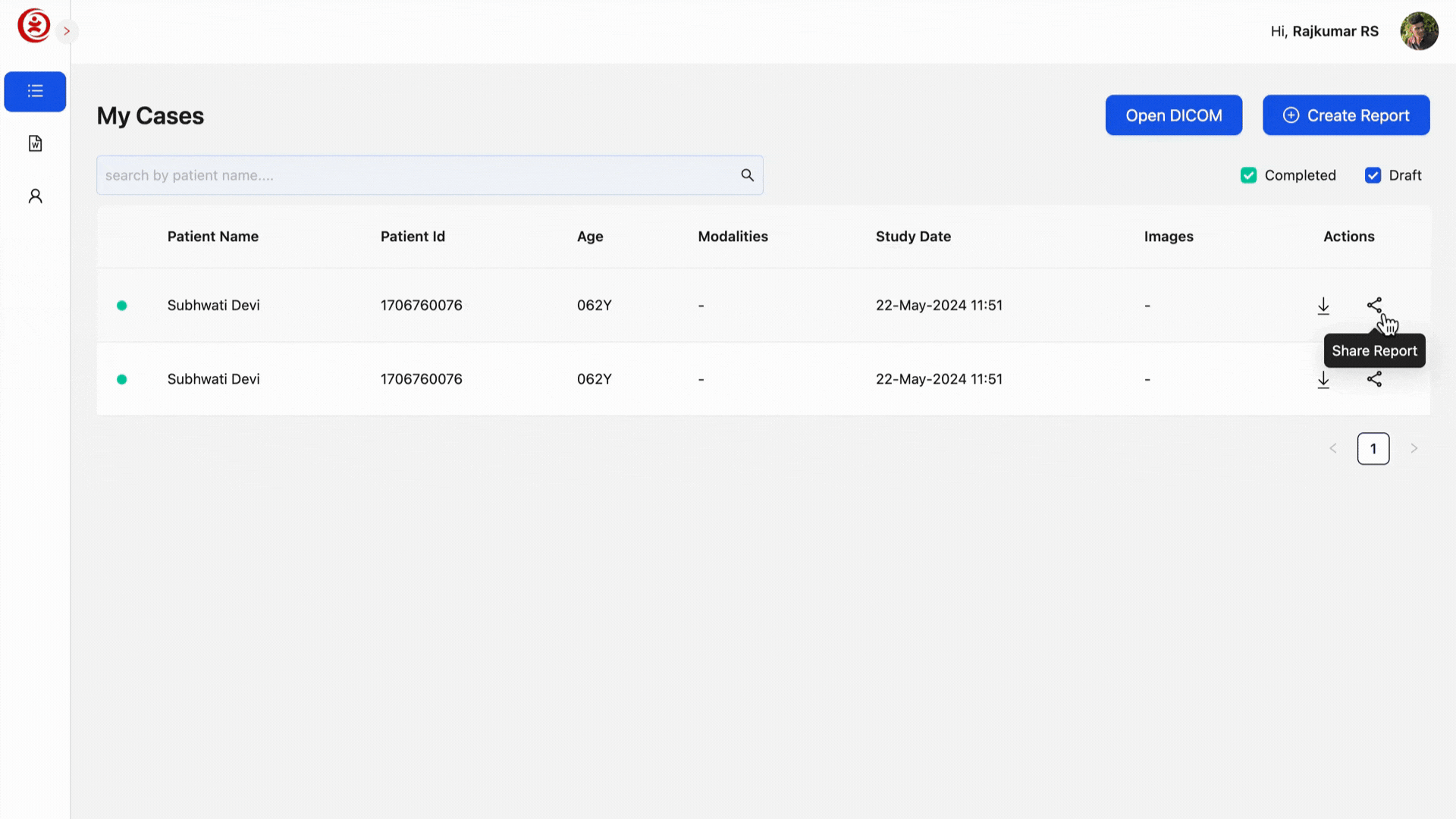Open the user profile icon in sidebar
Screen dimensions: 1456x819
click(x=35, y=196)
